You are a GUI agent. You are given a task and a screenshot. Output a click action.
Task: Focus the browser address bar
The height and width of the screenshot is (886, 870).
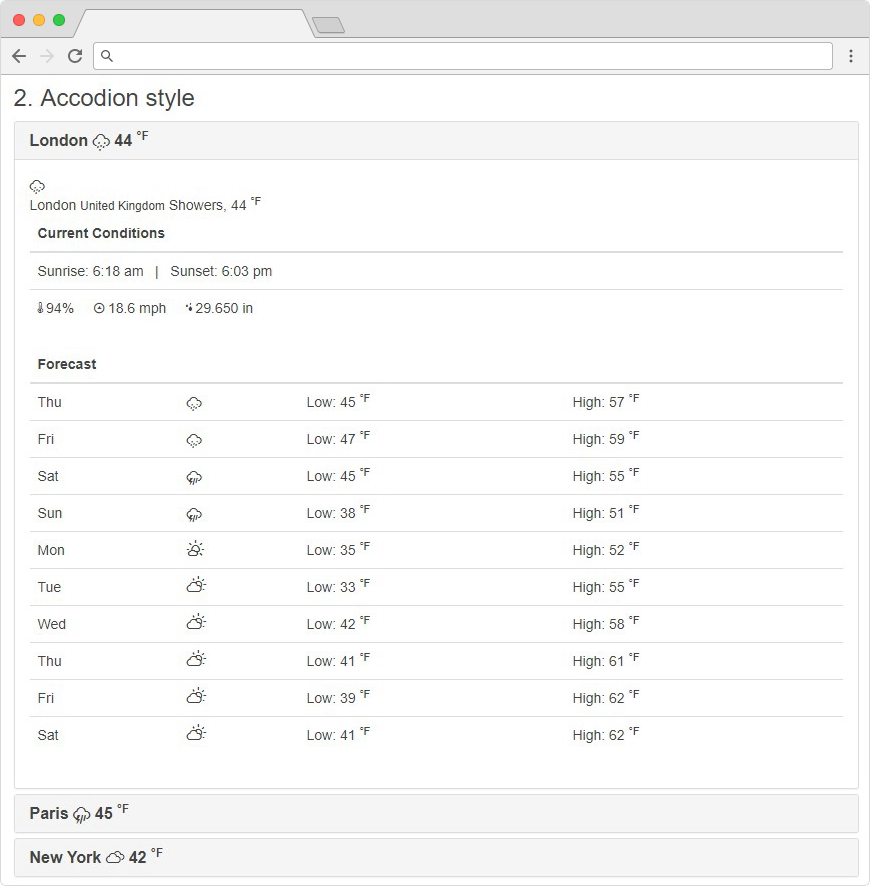[463, 56]
